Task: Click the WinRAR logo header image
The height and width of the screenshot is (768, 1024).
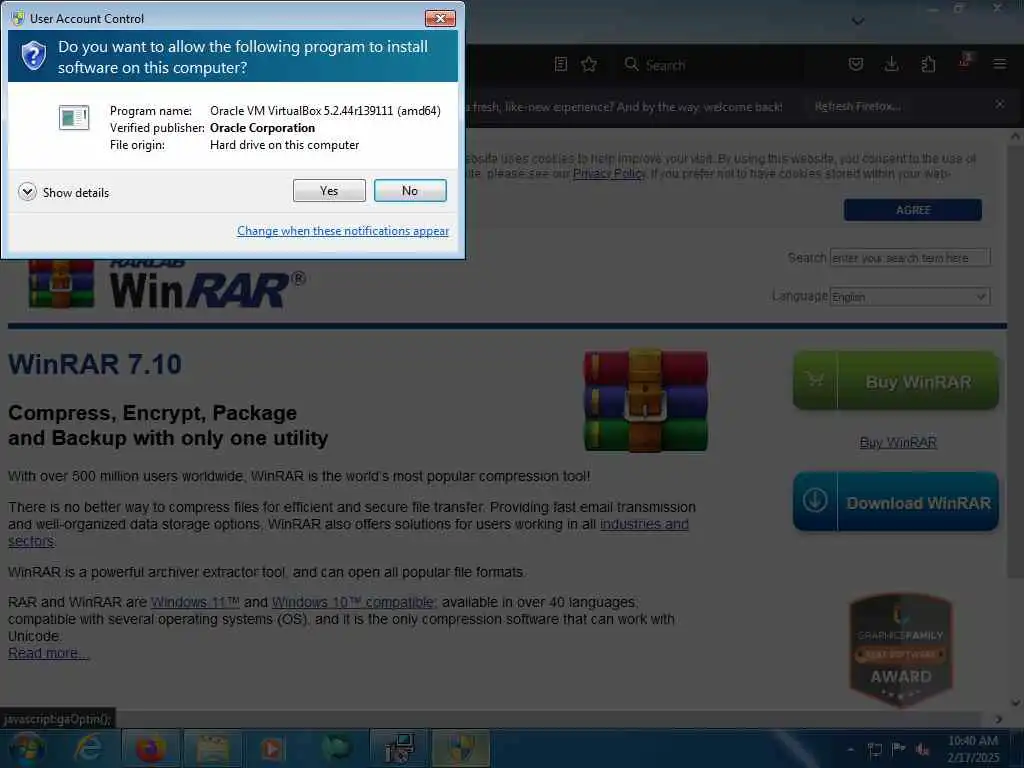Action: click(167, 283)
